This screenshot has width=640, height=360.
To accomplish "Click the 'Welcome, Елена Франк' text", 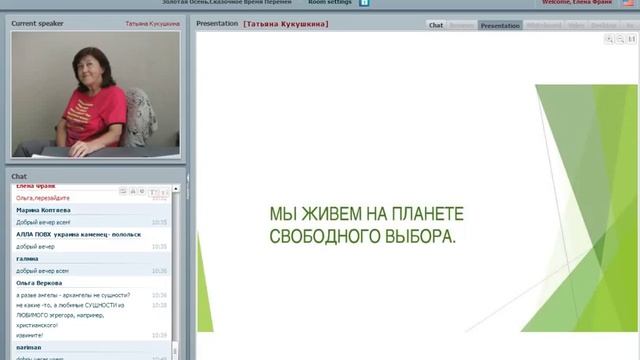I will pos(577,2).
